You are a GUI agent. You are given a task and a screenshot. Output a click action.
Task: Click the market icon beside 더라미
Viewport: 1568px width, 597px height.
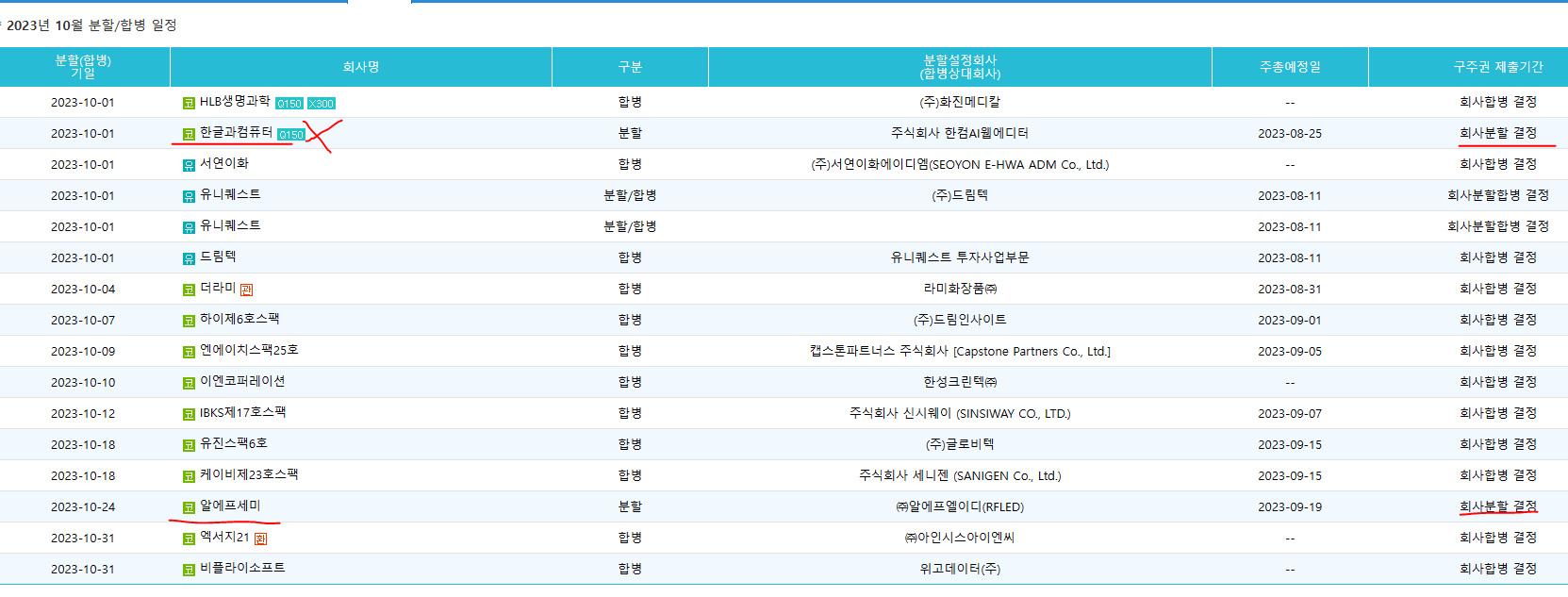(189, 290)
